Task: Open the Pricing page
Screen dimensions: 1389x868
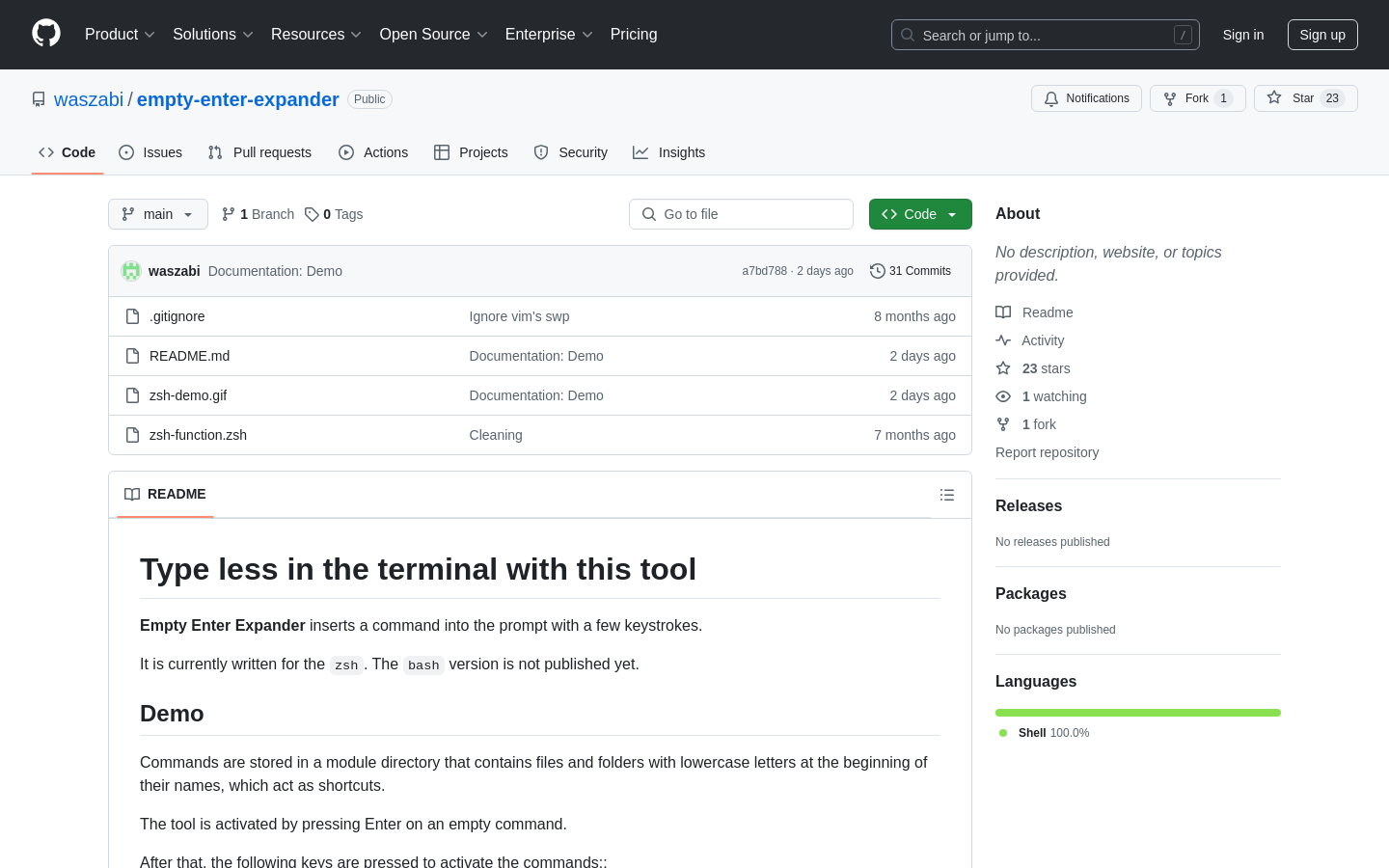Action: (634, 35)
